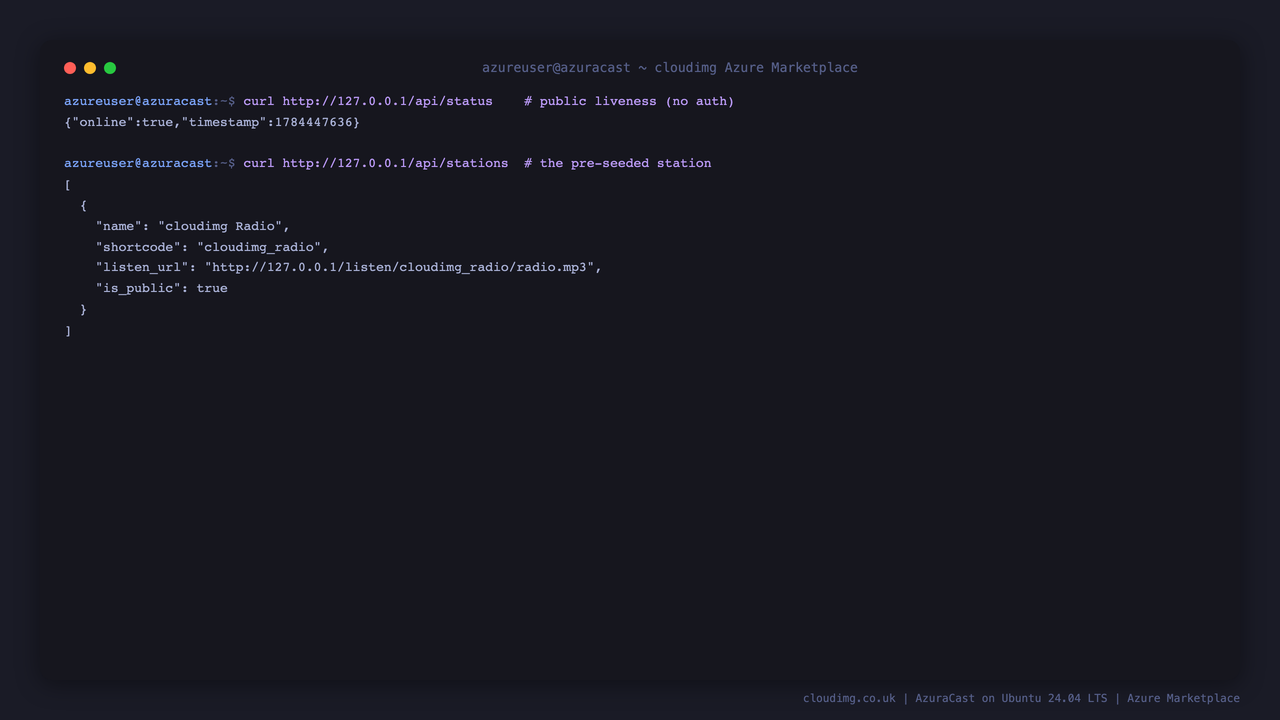Click the opening square bracket line
The height and width of the screenshot is (720, 1280).
click(x=68, y=185)
